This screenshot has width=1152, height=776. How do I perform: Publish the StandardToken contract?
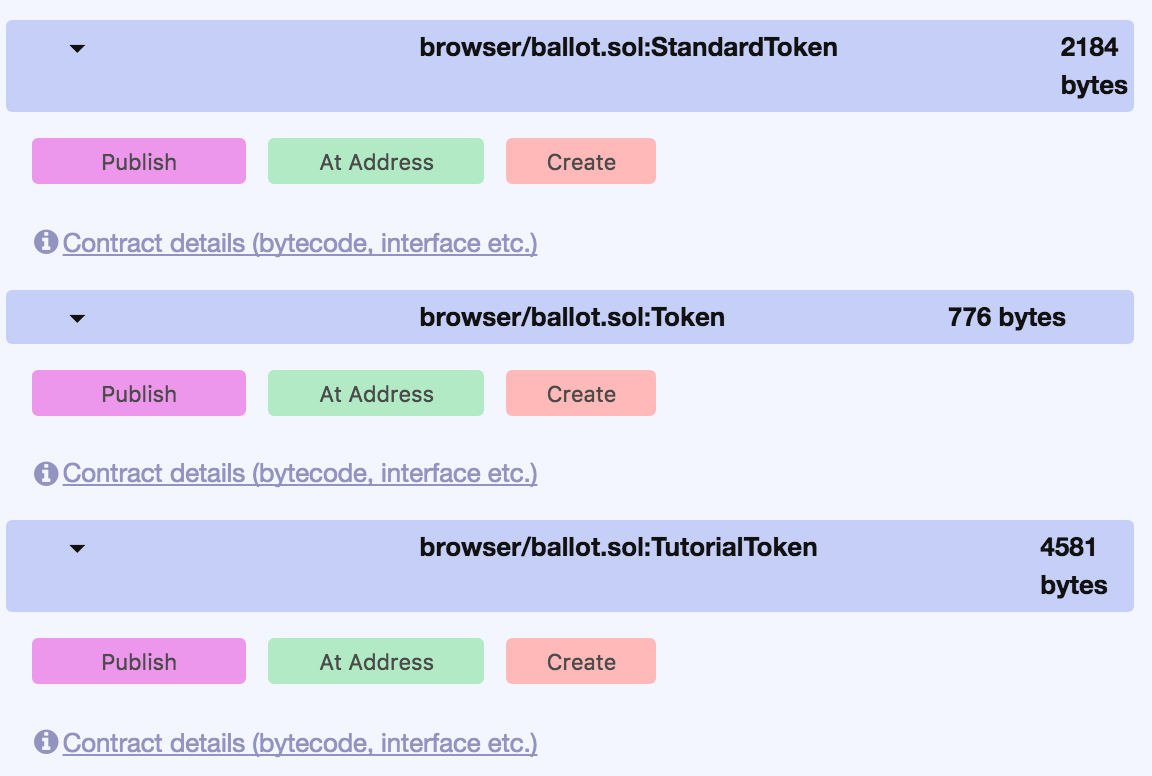pos(139,162)
